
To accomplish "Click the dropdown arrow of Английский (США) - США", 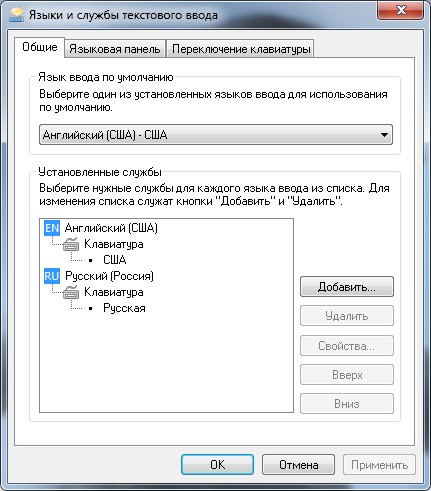I will click(384, 135).
